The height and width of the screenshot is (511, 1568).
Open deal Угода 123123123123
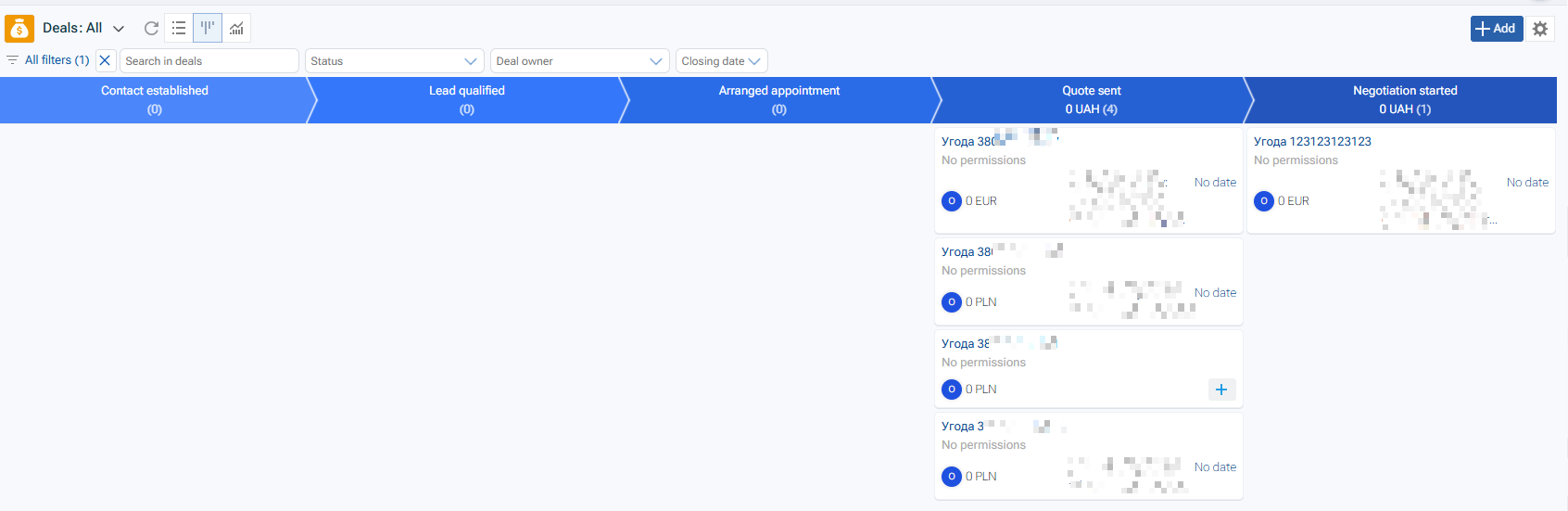(x=1312, y=142)
